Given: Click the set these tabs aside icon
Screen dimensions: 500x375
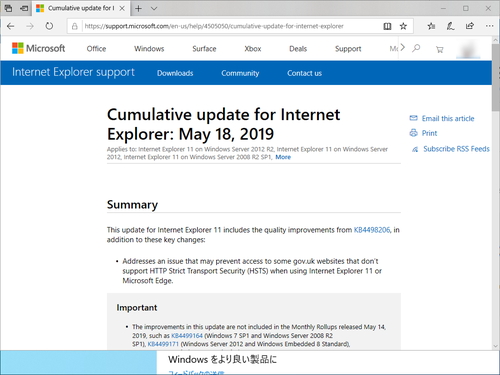Looking at the screenshot, I should point(24,8).
